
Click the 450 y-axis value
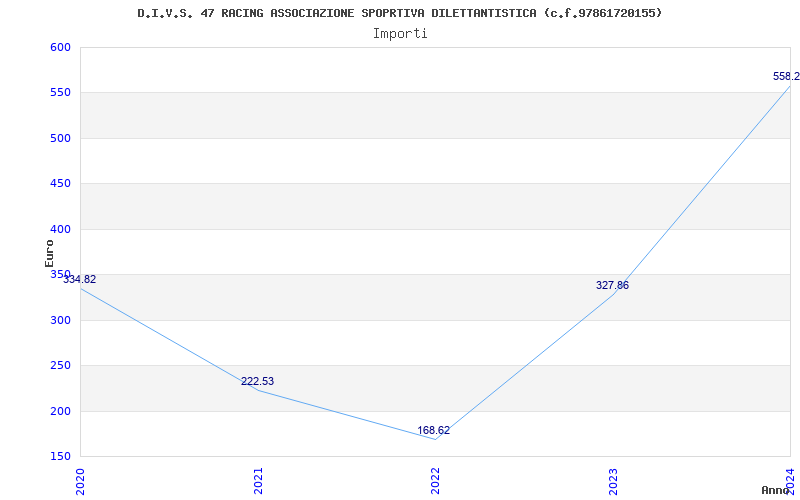point(60,184)
